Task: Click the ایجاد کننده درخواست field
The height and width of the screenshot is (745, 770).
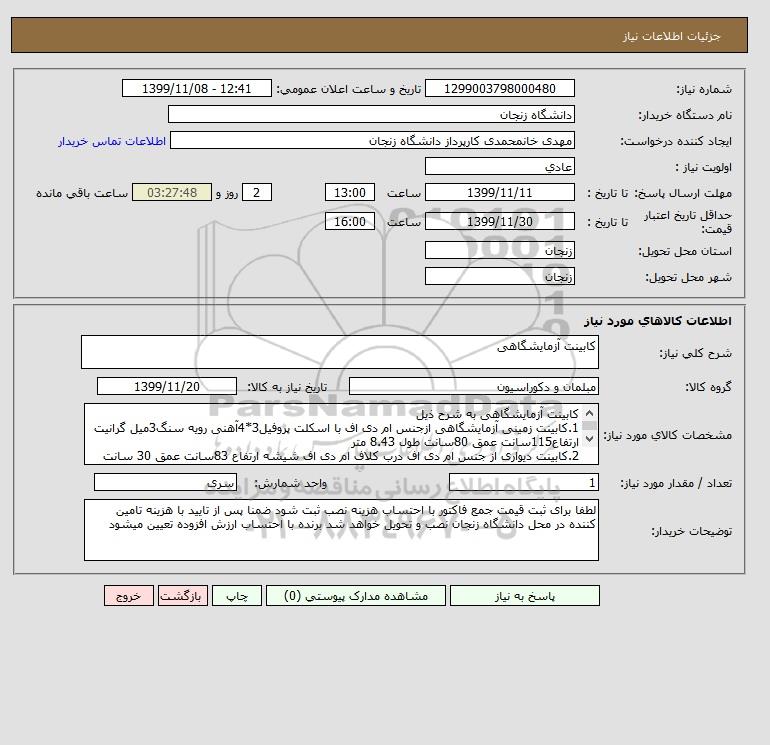Action: coord(372,140)
